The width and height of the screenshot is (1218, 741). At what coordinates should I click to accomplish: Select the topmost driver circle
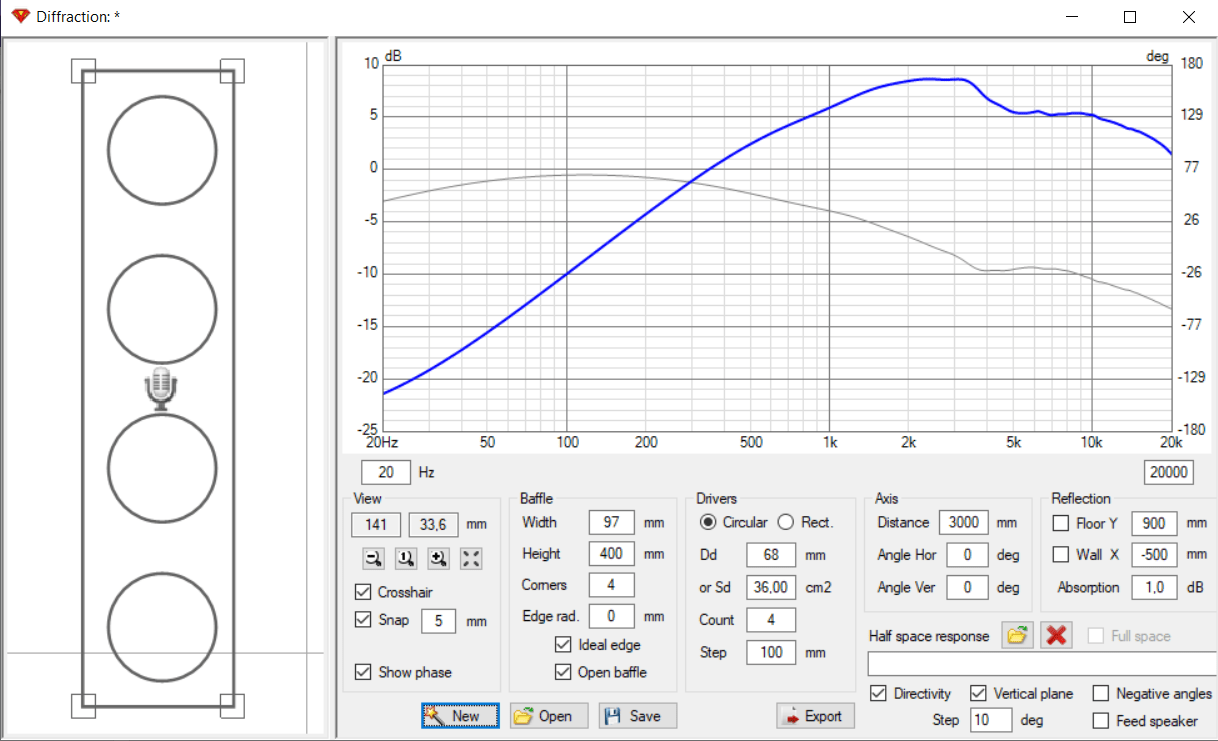tap(162, 150)
